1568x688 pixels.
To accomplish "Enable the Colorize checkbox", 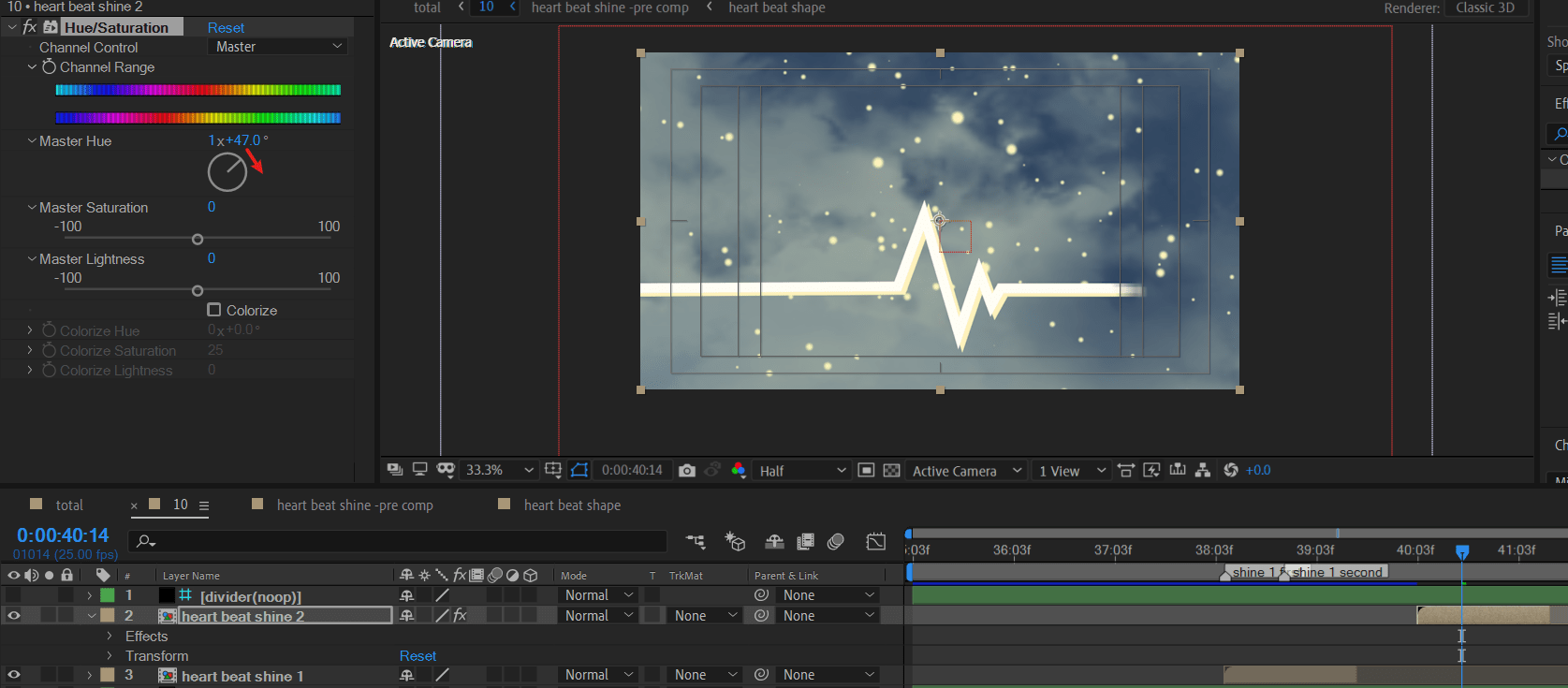I will tap(214, 310).
